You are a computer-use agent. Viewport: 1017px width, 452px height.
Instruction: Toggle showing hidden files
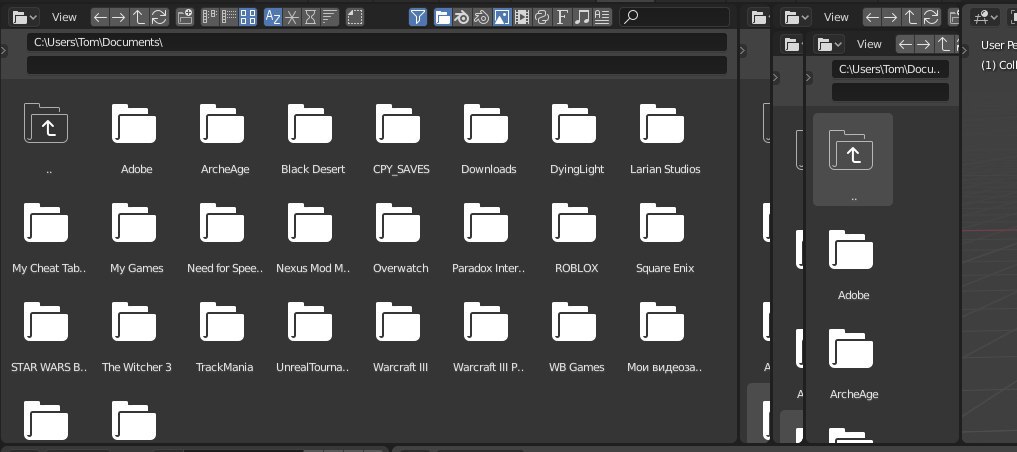point(355,18)
